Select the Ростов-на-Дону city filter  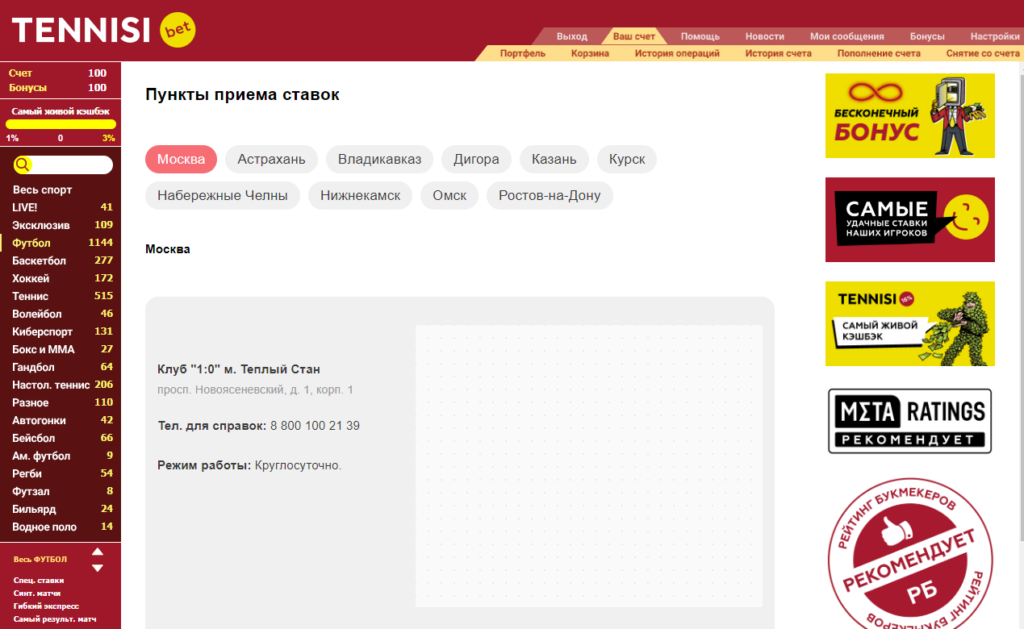click(x=549, y=196)
